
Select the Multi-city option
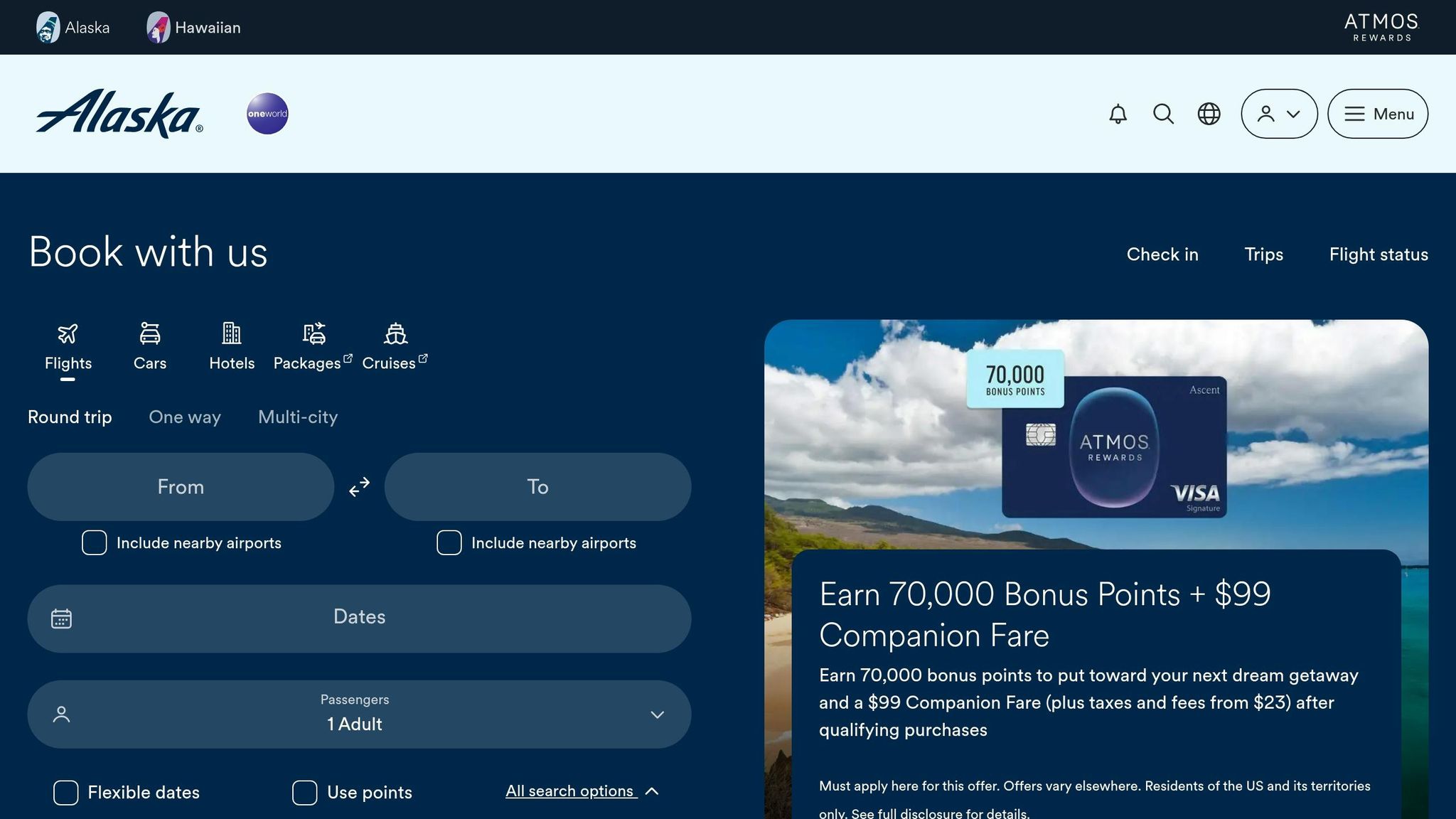click(298, 417)
